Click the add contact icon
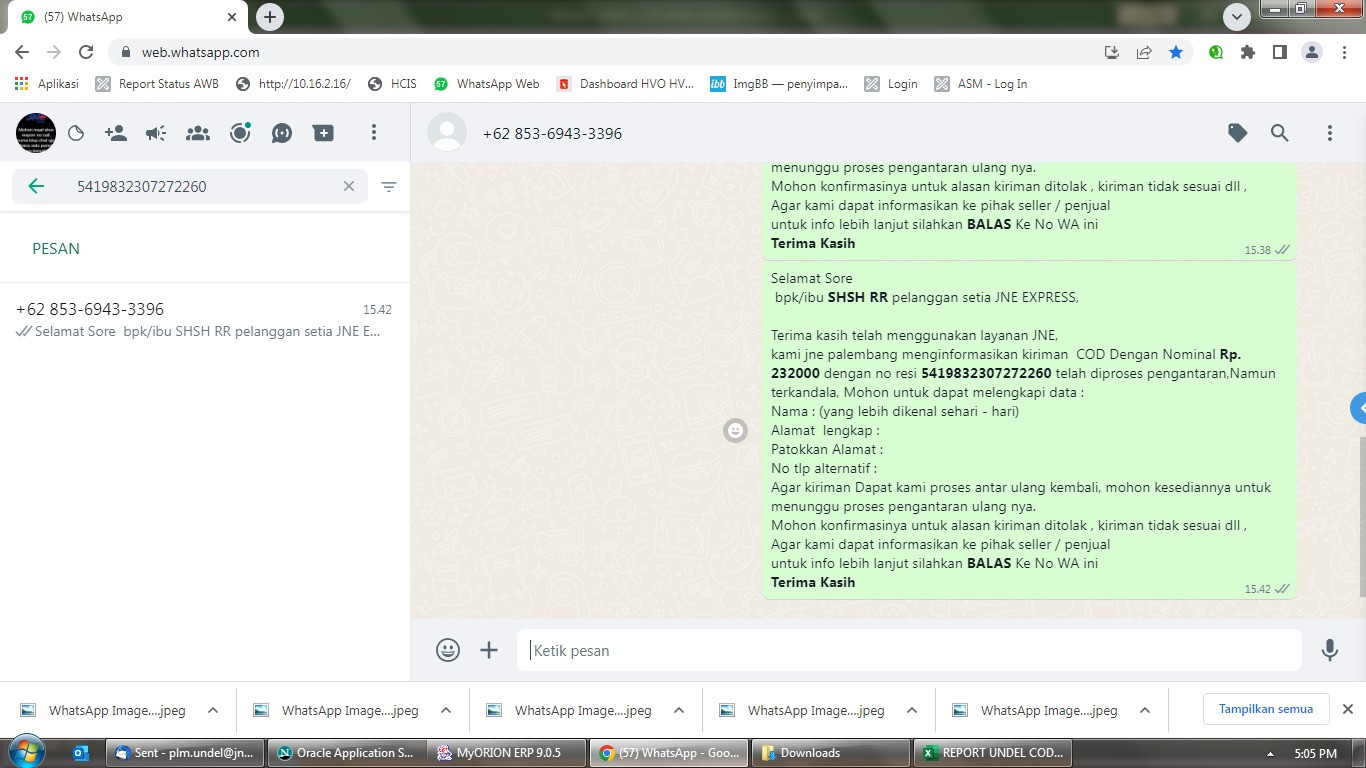1366x768 pixels. [x=116, y=133]
